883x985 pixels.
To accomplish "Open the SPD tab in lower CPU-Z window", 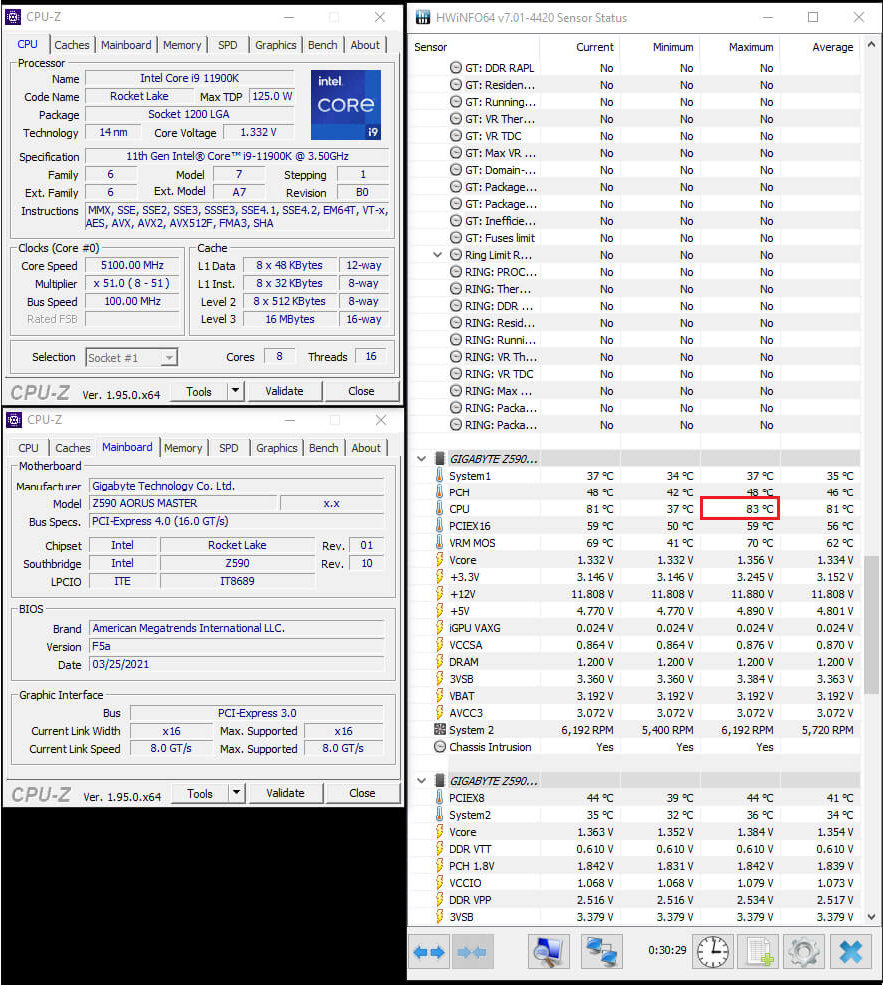I will [x=229, y=448].
